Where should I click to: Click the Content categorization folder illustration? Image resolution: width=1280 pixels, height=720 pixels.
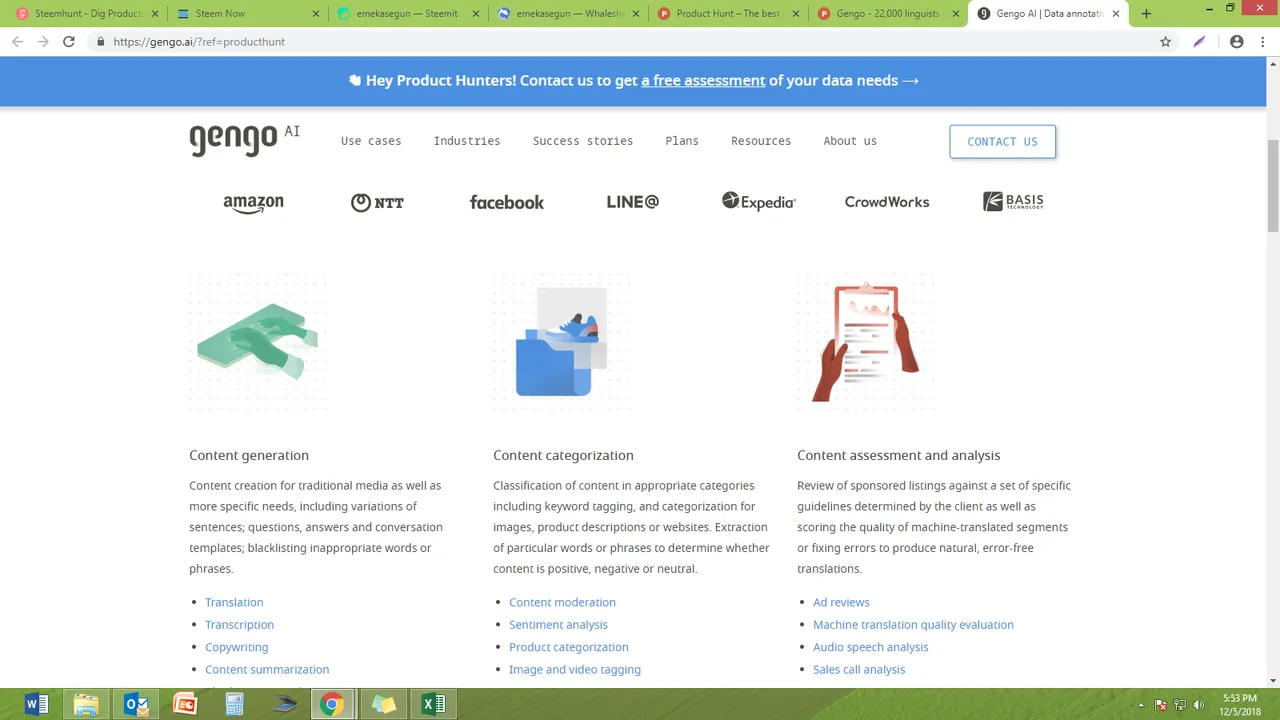[x=562, y=341]
